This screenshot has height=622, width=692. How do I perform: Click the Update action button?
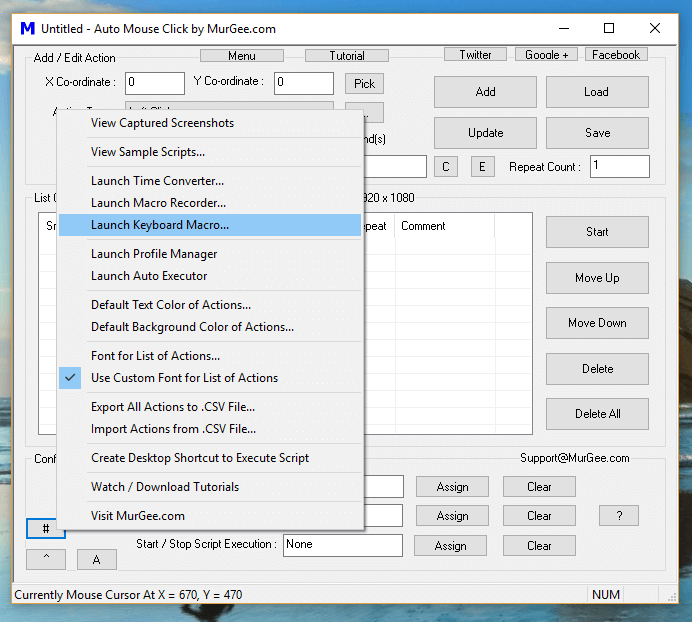coord(485,133)
